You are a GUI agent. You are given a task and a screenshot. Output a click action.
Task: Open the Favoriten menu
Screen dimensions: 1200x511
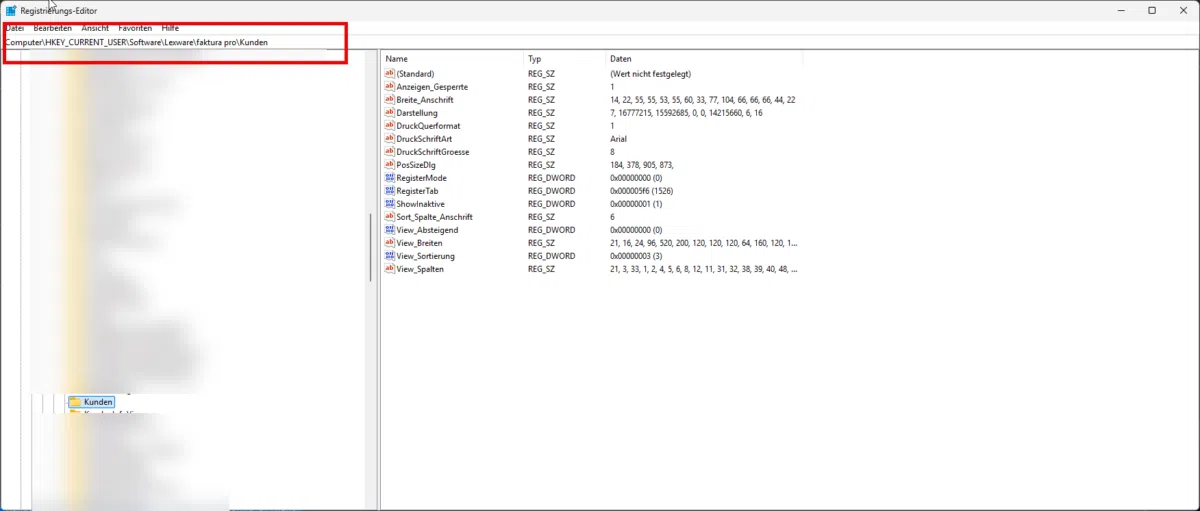click(x=135, y=28)
